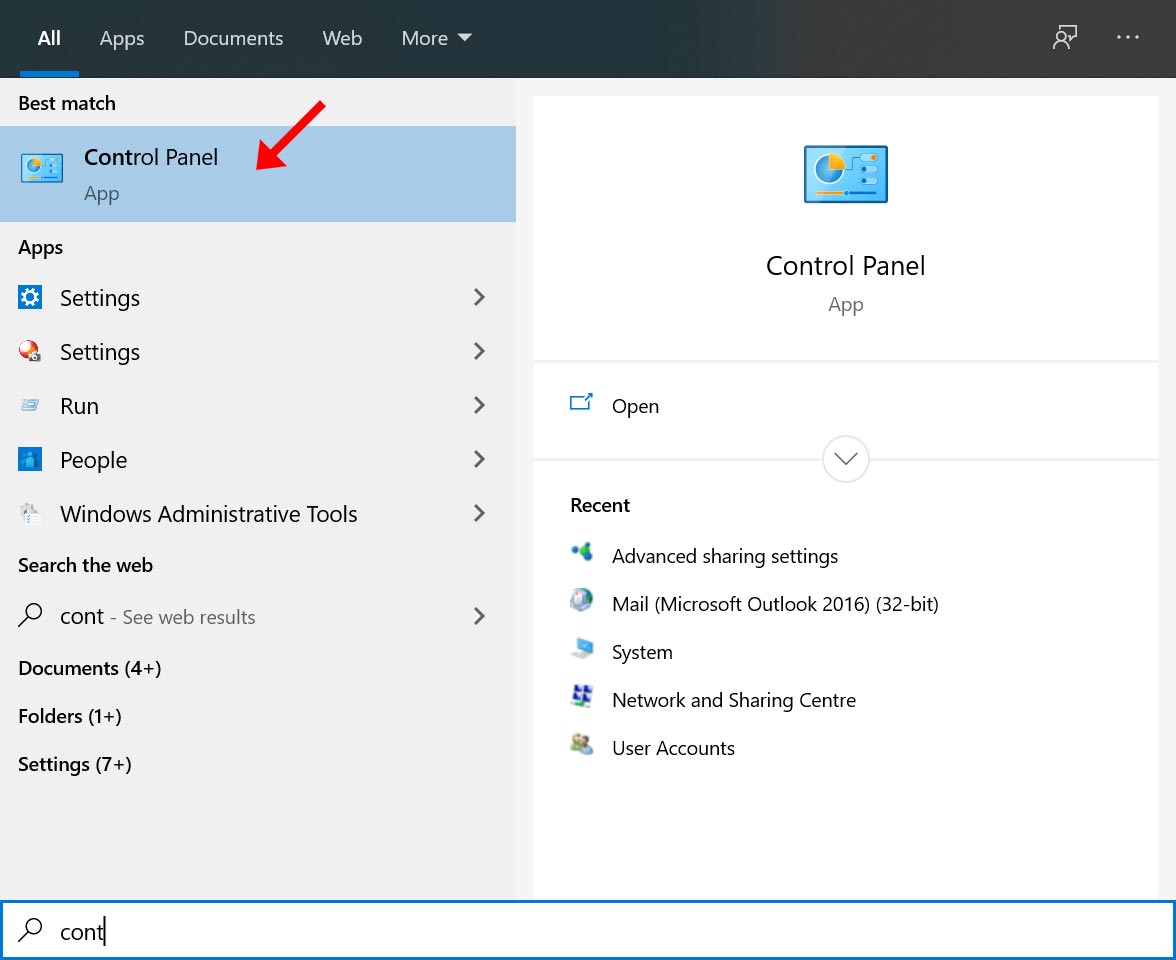Open the More dropdown filter

click(x=436, y=38)
